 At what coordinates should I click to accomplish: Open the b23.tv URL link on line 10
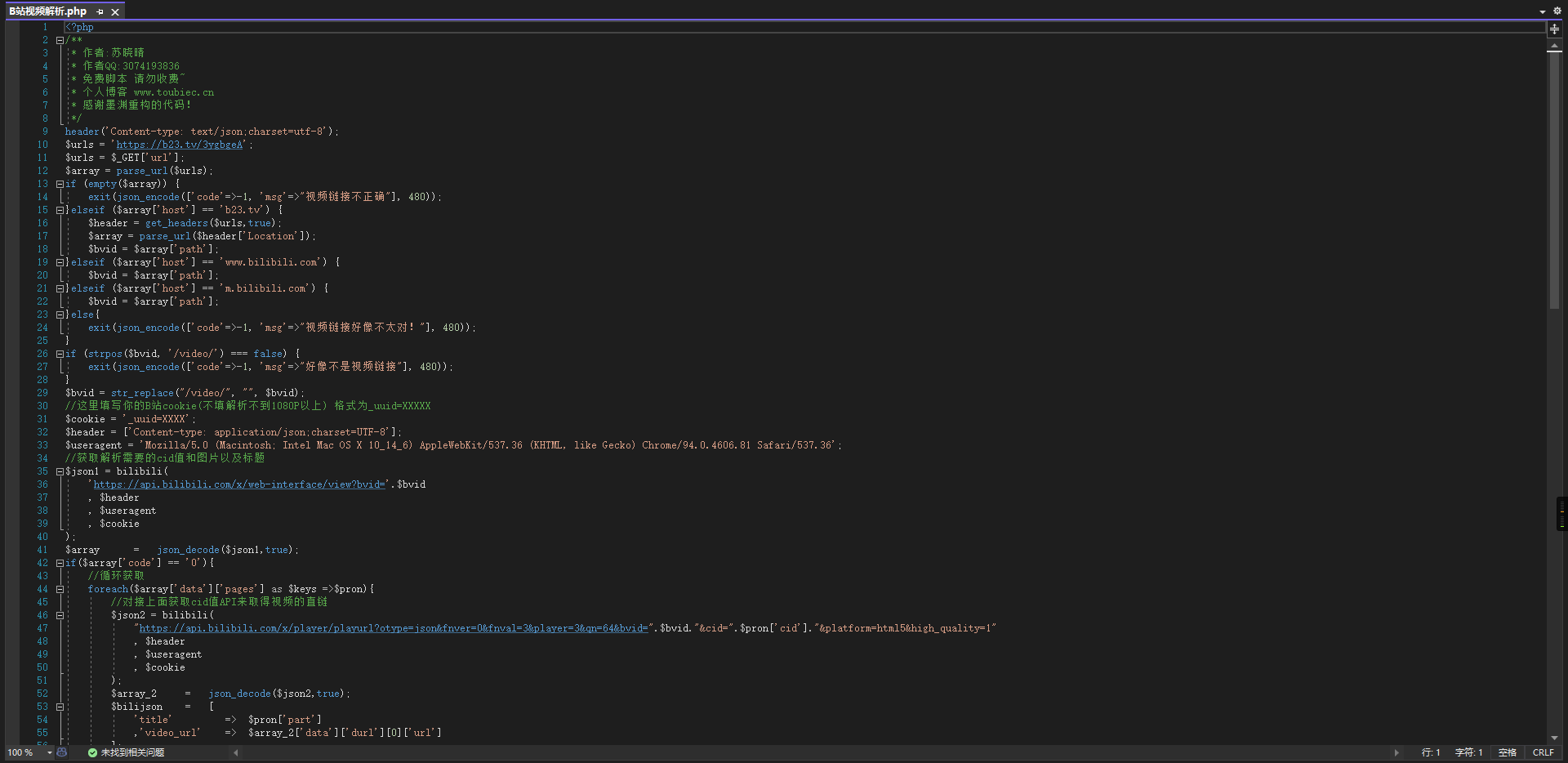coord(180,145)
